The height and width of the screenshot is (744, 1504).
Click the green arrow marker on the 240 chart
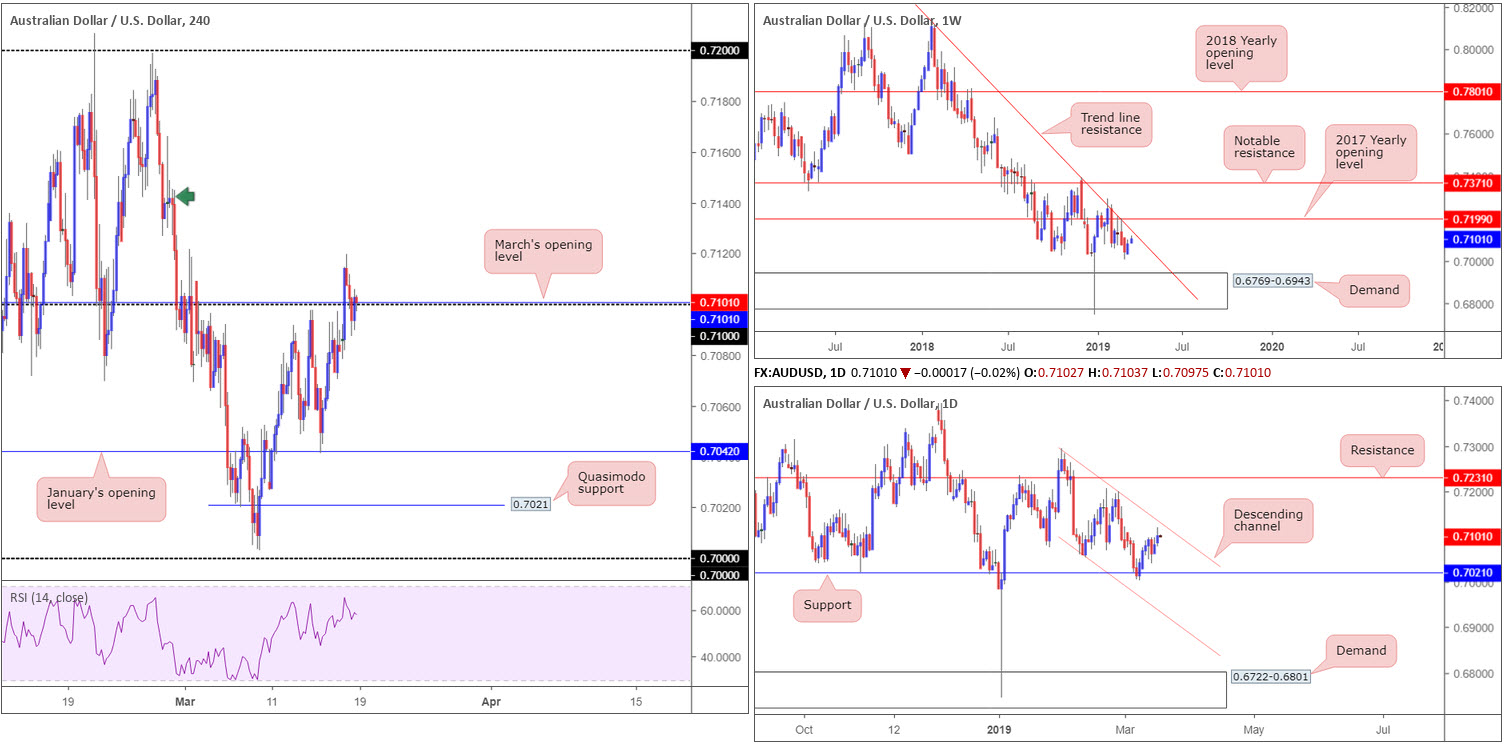(x=184, y=197)
